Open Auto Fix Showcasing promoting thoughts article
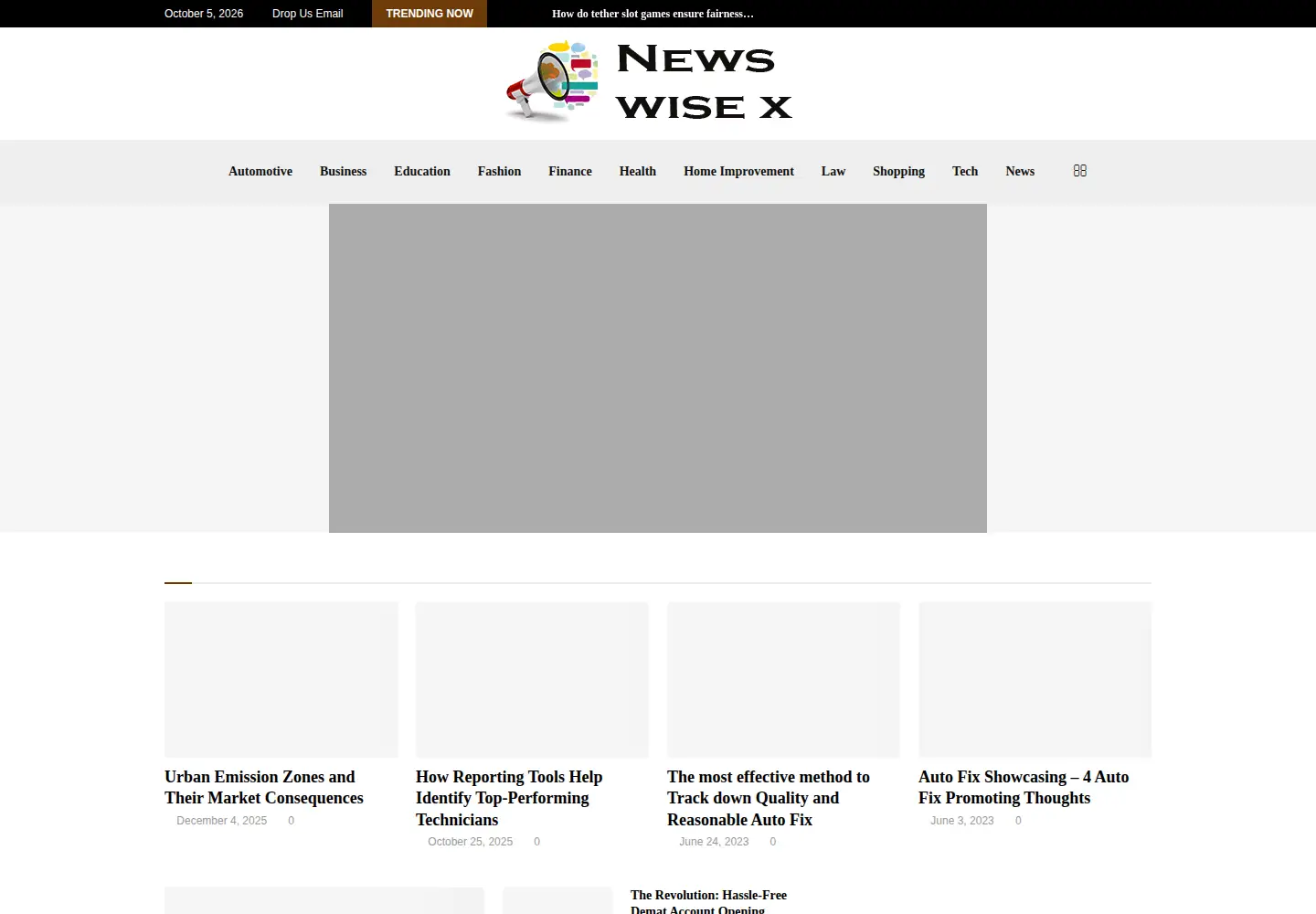The height and width of the screenshot is (914, 1316). pos(1024,787)
